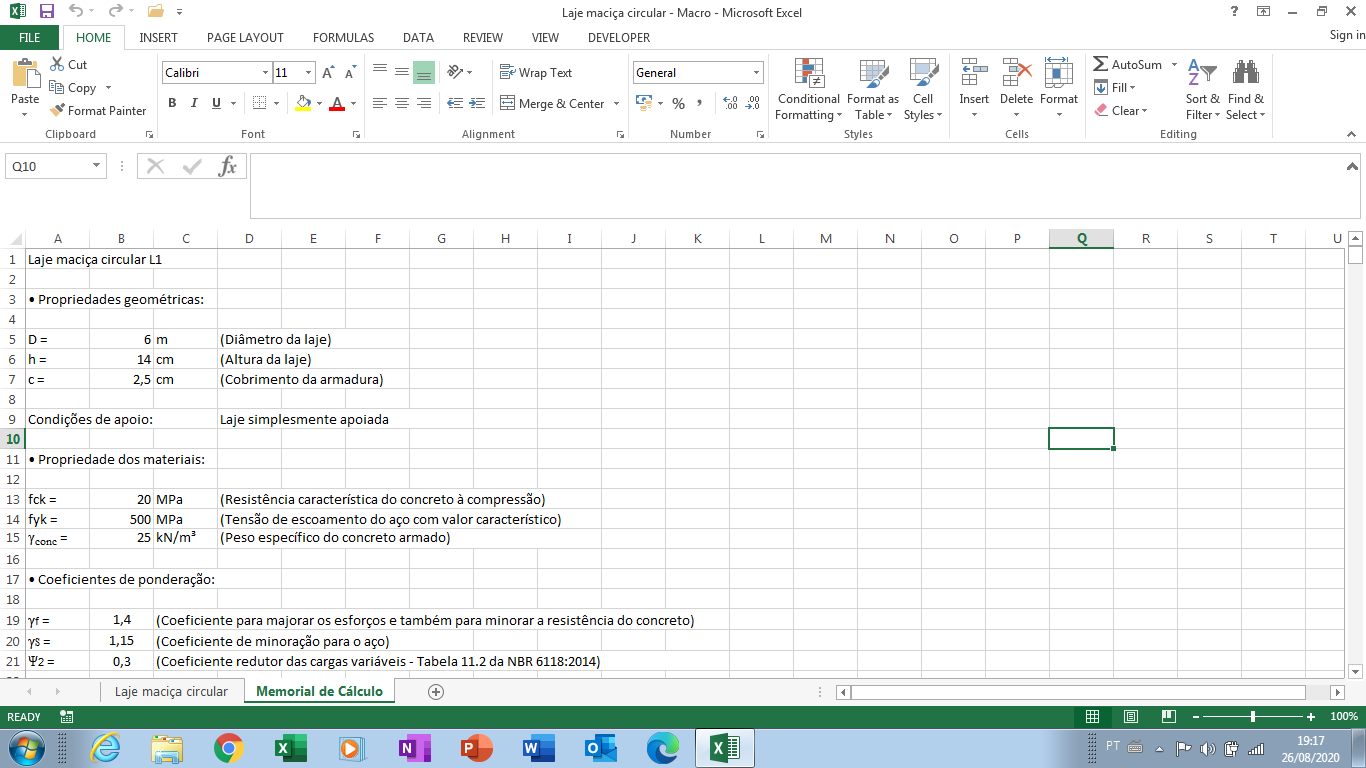Image resolution: width=1366 pixels, height=768 pixels.
Task: Apply center horizontal alignment
Action: tap(402, 103)
